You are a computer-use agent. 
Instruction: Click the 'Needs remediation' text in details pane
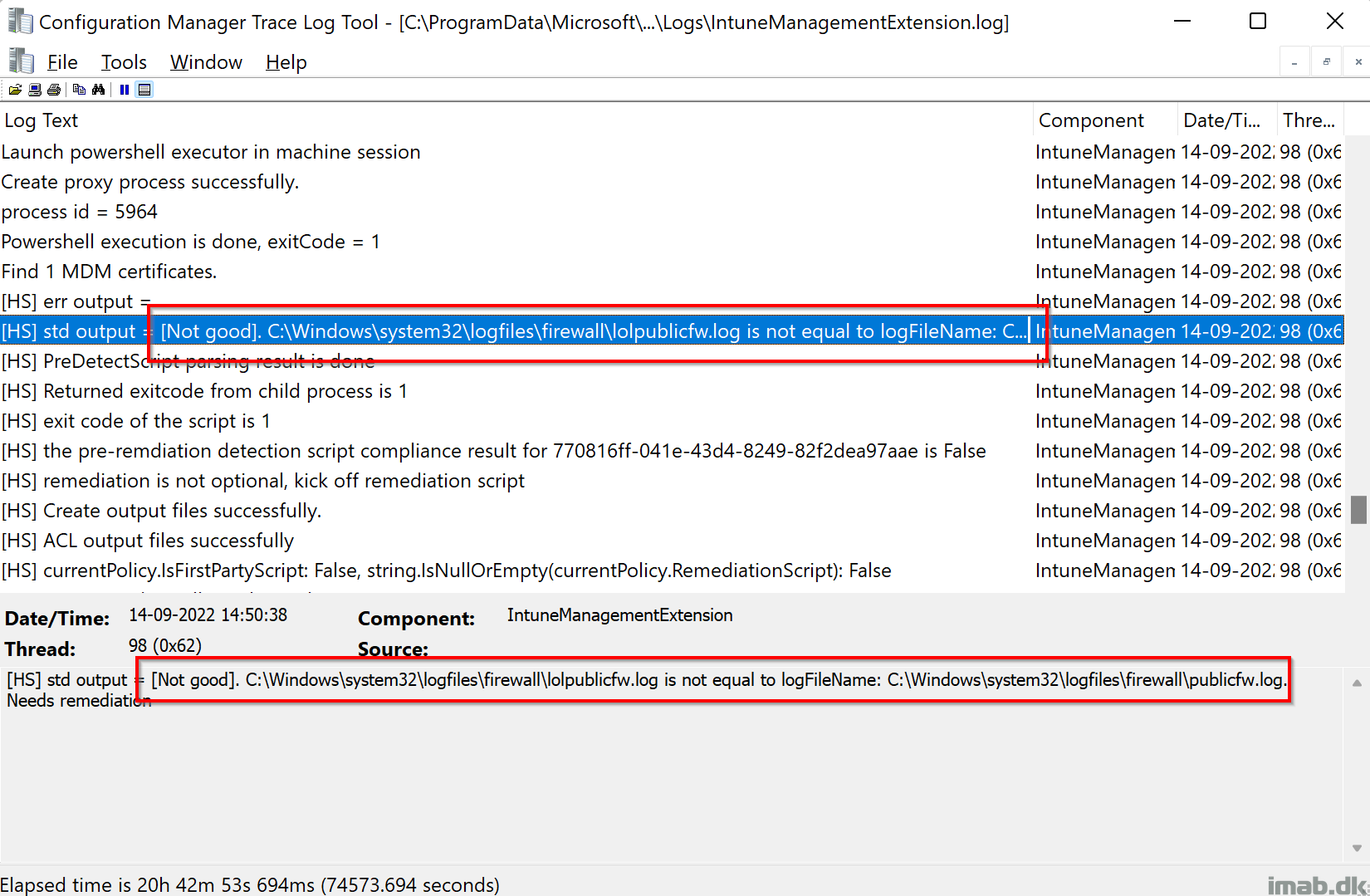point(79,701)
